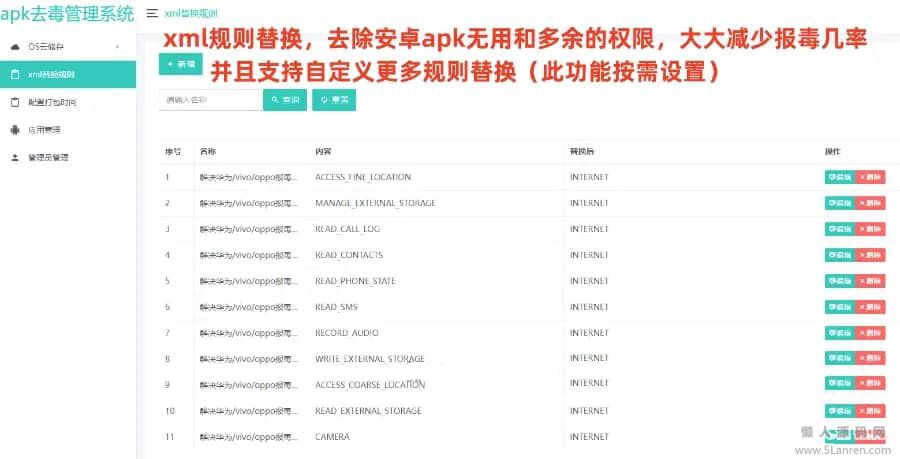Click the 替换后 column header
900x459 pixels.
tap(582, 151)
